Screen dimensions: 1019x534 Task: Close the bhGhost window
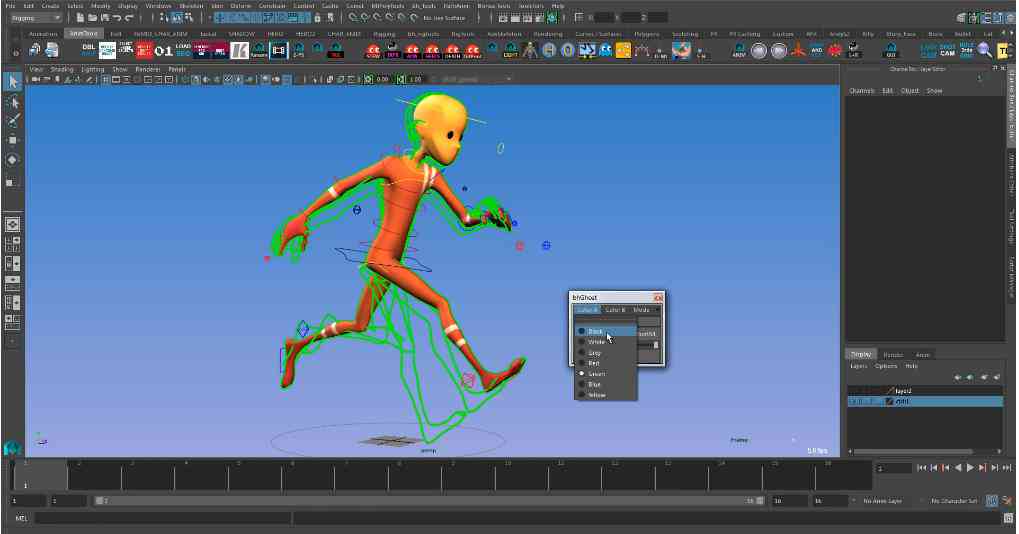click(x=658, y=298)
